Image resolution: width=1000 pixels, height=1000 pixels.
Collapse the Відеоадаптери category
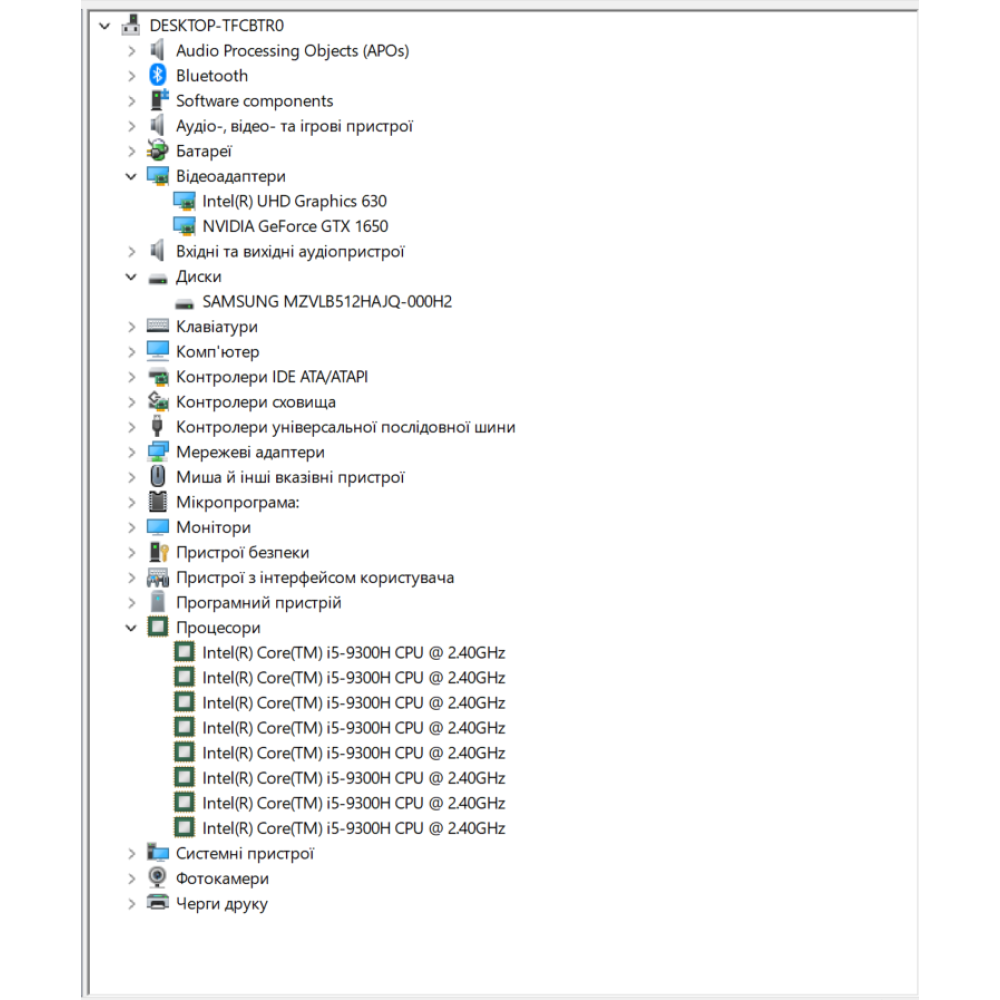pos(131,177)
